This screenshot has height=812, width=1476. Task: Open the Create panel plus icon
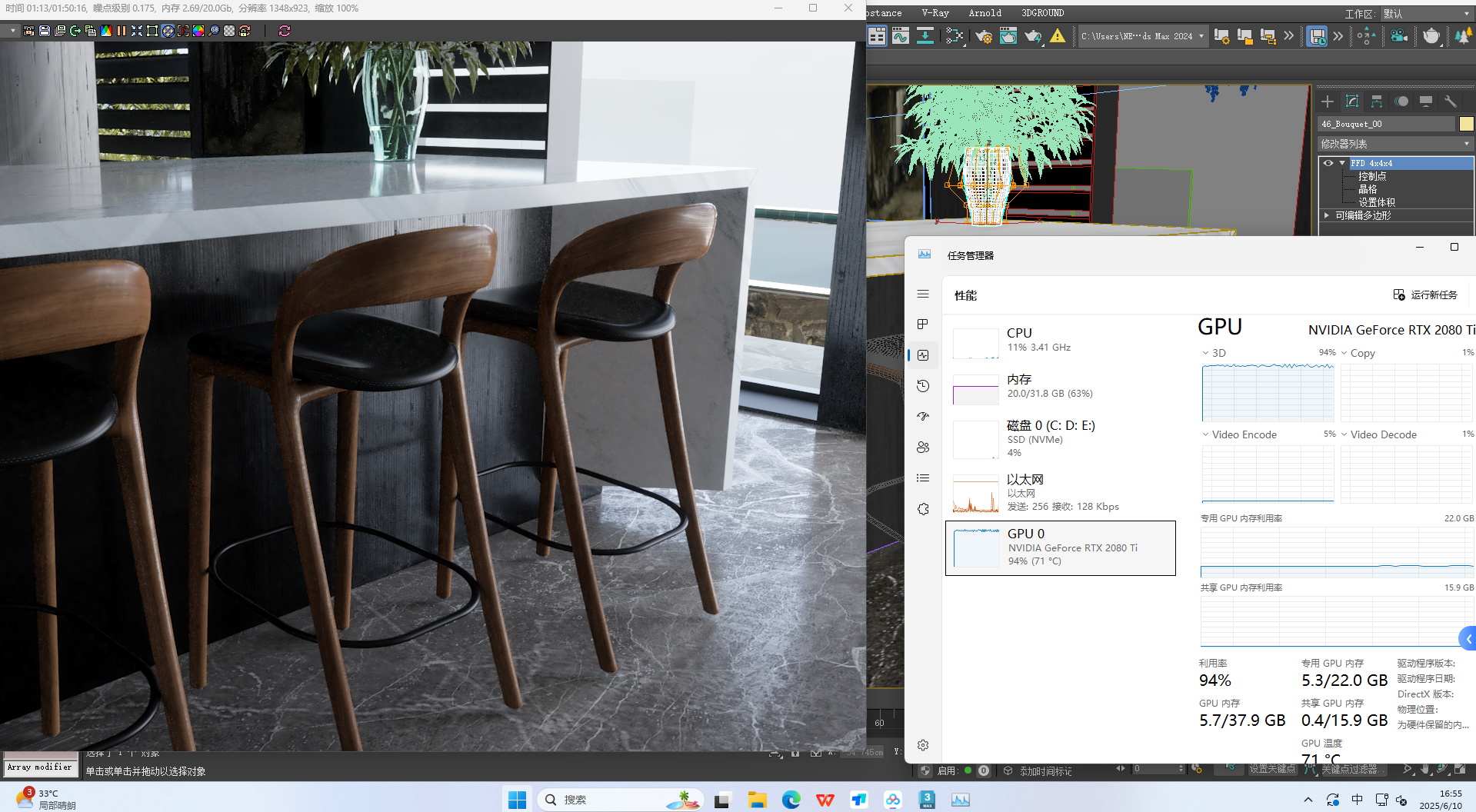(x=1328, y=101)
